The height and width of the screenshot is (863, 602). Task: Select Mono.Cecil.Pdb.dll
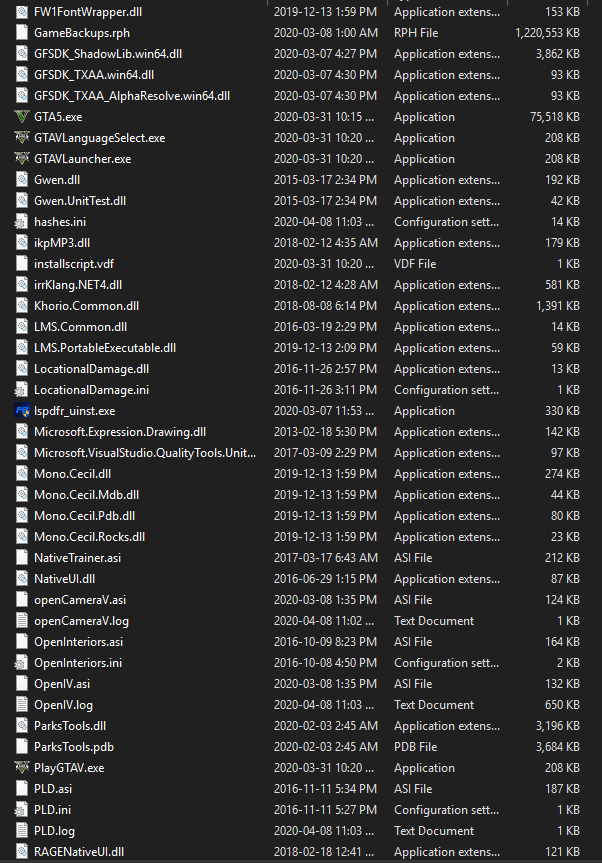(85, 516)
